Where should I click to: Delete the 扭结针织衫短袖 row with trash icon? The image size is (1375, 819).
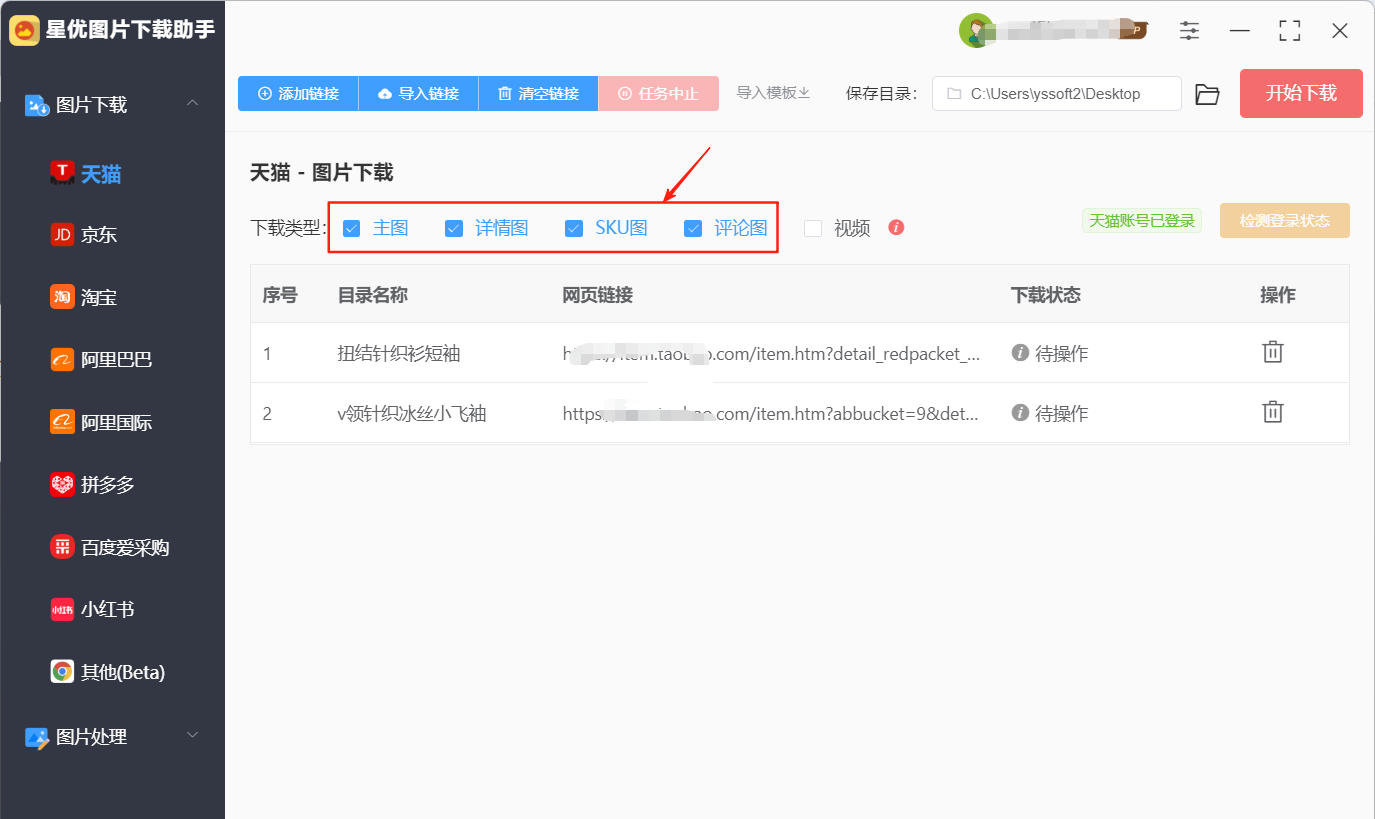click(x=1273, y=352)
